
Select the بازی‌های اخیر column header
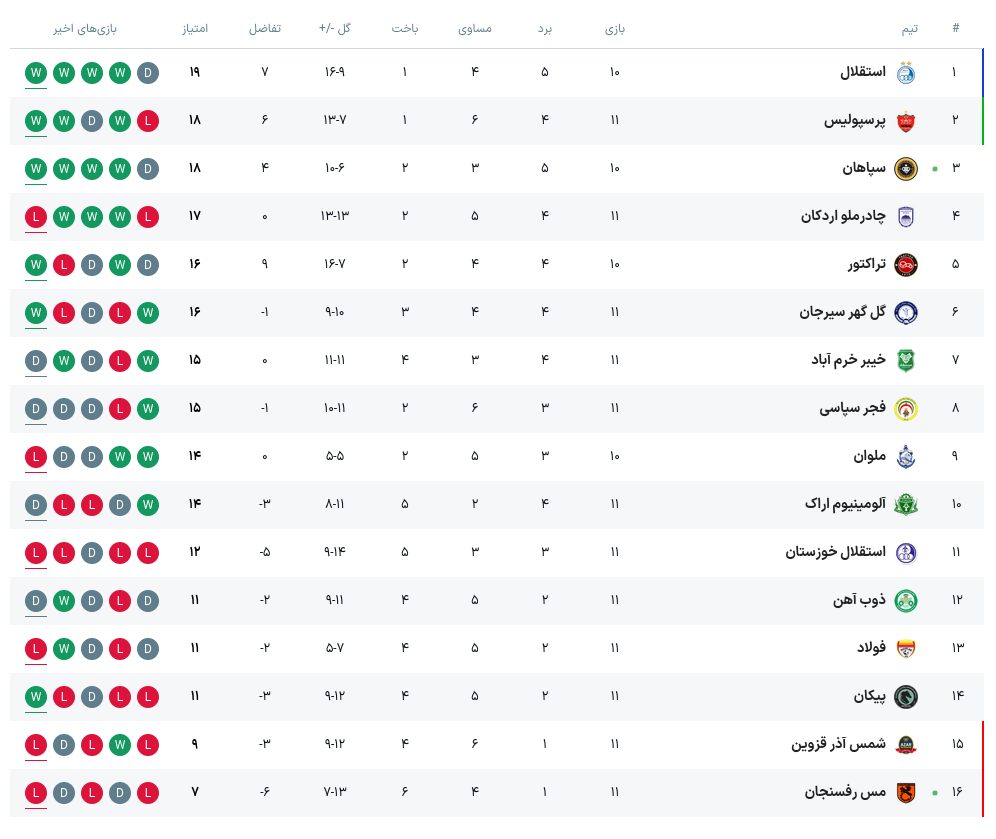click(85, 28)
